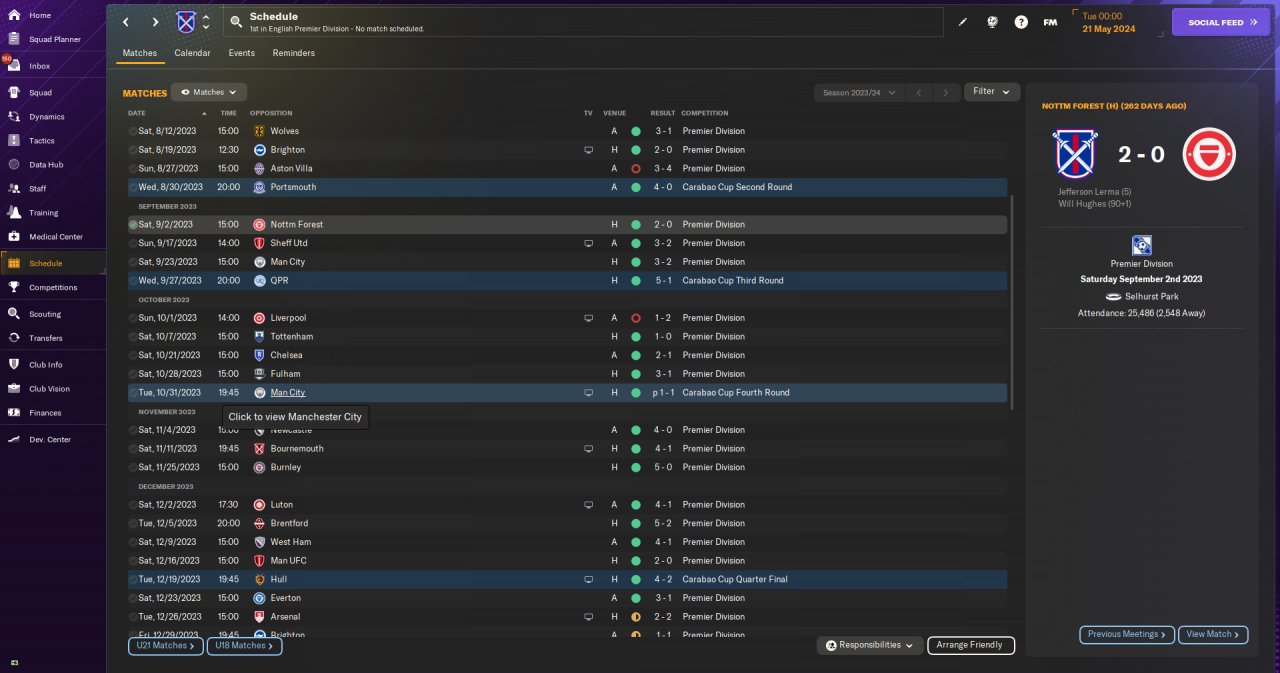The height and width of the screenshot is (673, 1280).
Task: Go to the previous season arrow
Action: pos(919,92)
